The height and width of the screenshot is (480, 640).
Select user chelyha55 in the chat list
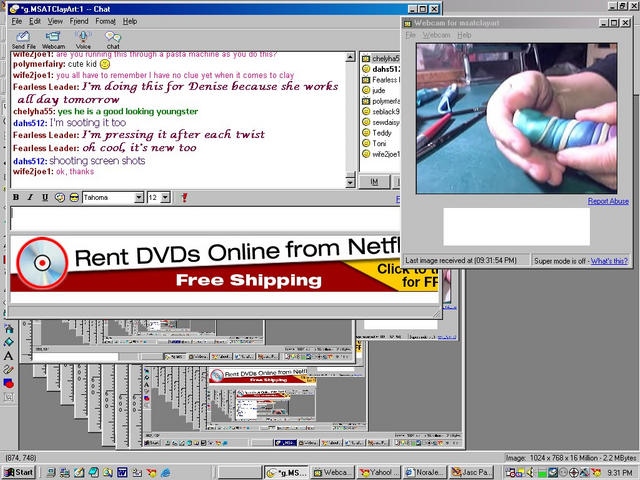[x=380, y=58]
